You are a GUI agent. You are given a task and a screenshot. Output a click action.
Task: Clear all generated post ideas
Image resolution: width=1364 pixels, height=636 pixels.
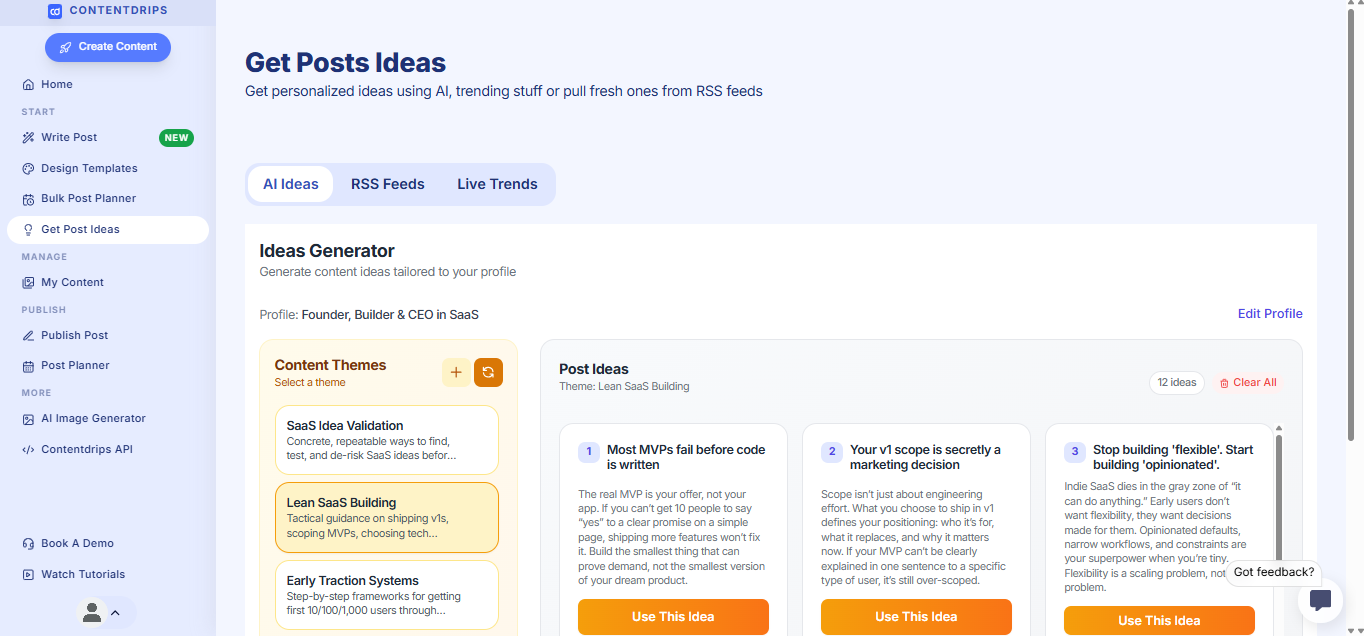[x=1248, y=383]
